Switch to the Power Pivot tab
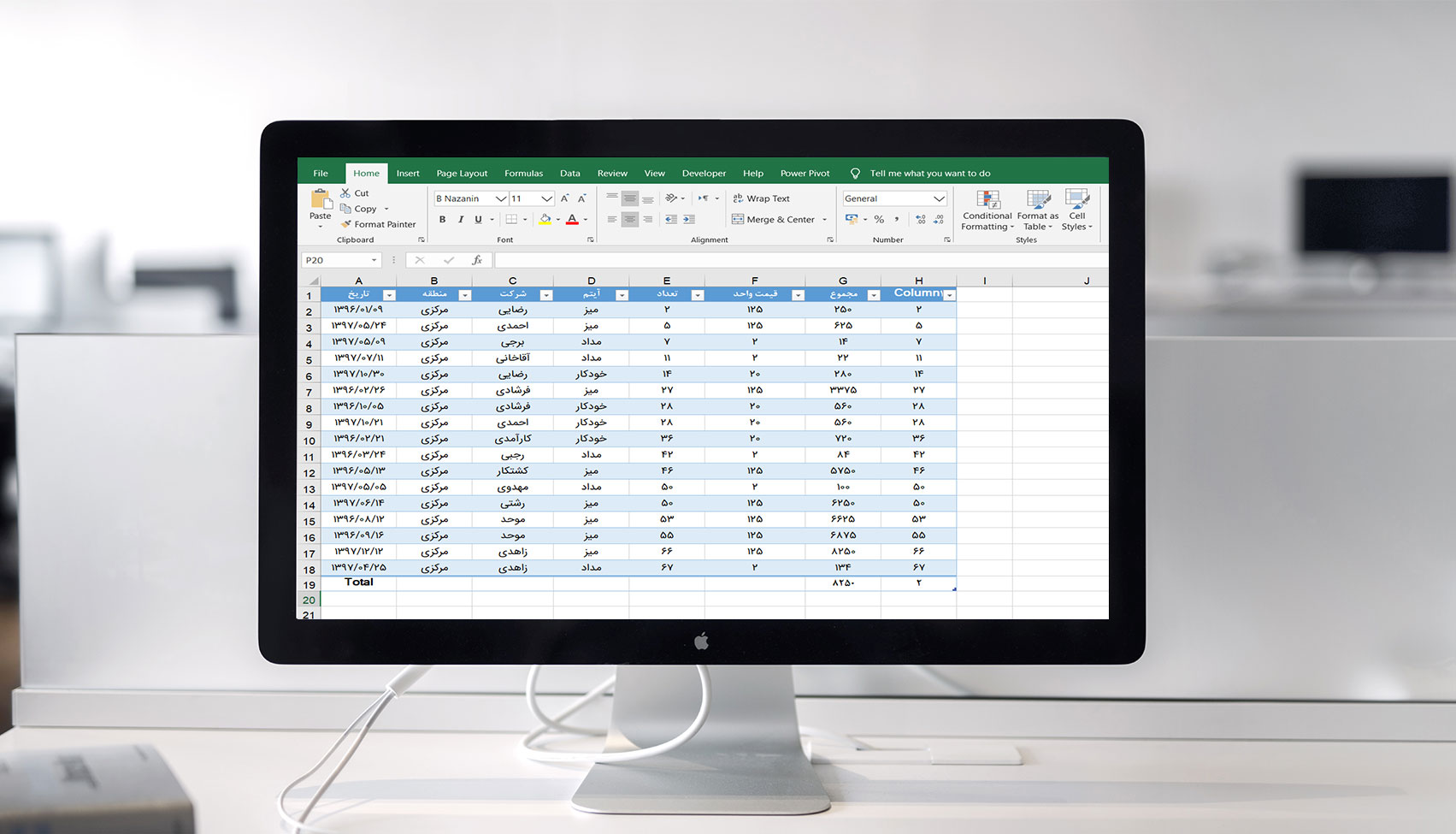 (805, 174)
